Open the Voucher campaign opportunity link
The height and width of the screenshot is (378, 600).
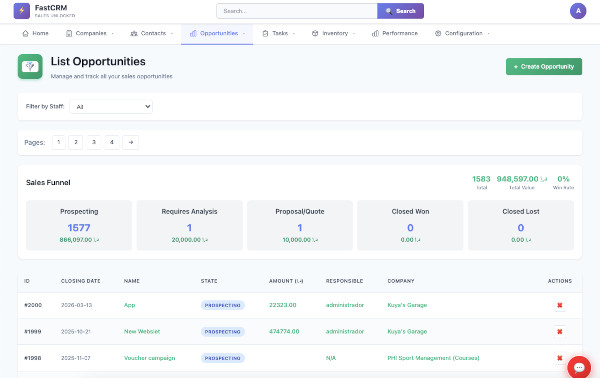click(x=149, y=358)
